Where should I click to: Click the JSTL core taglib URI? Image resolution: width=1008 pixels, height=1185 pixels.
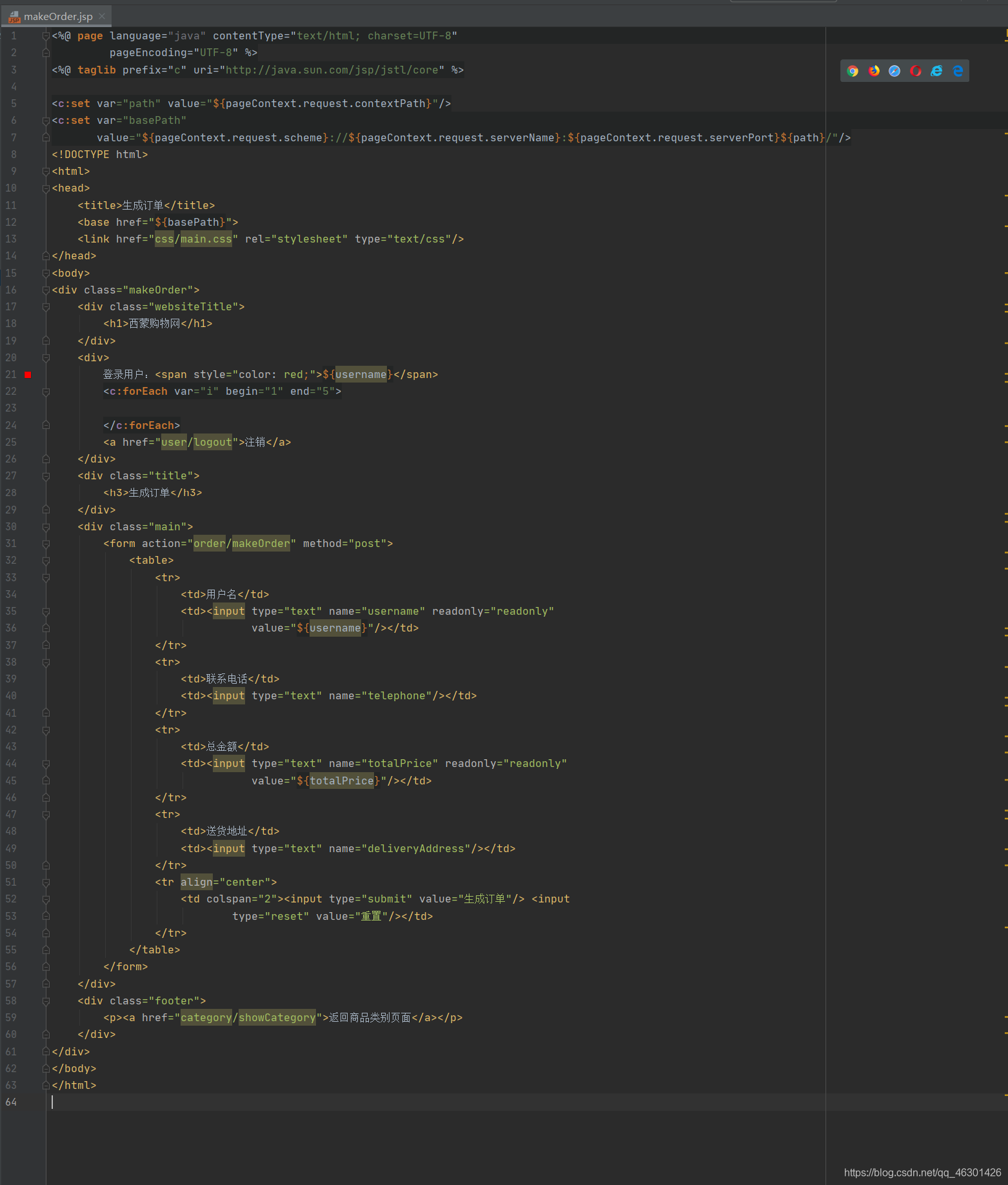[332, 70]
